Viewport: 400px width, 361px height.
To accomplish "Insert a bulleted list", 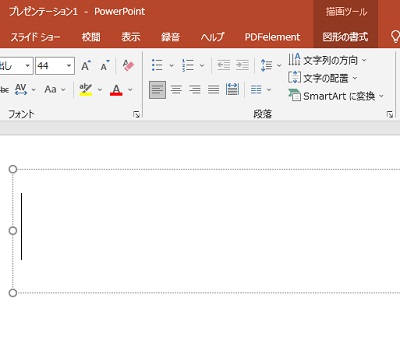I will (x=157, y=65).
